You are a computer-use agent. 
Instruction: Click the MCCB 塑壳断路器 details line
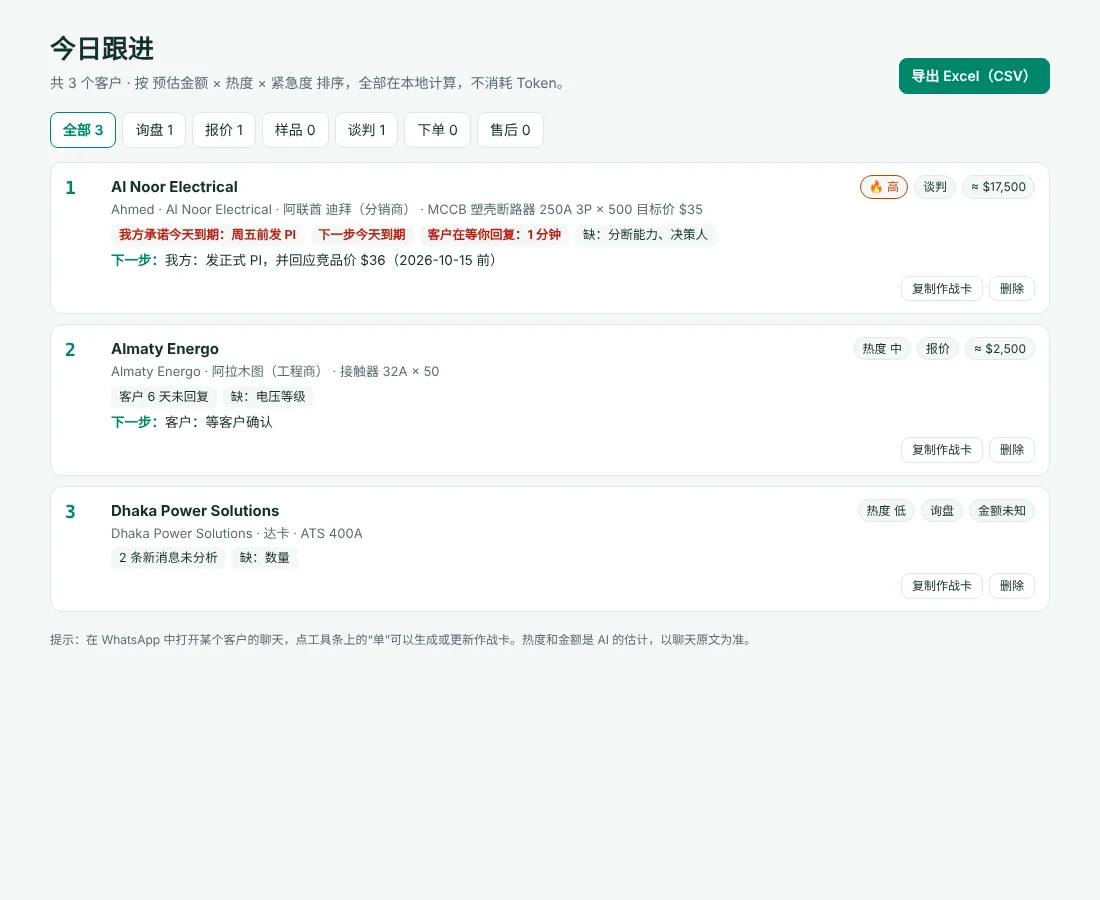407,209
